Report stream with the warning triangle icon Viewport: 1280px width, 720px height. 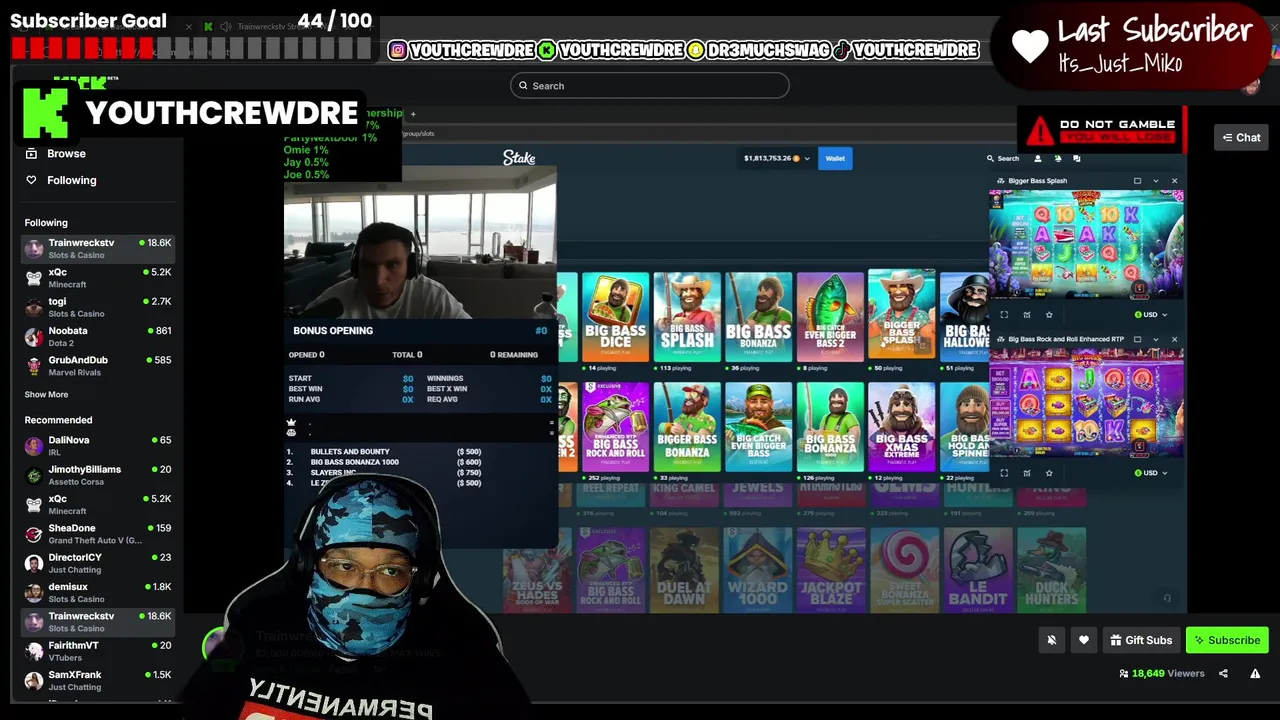click(x=1255, y=674)
